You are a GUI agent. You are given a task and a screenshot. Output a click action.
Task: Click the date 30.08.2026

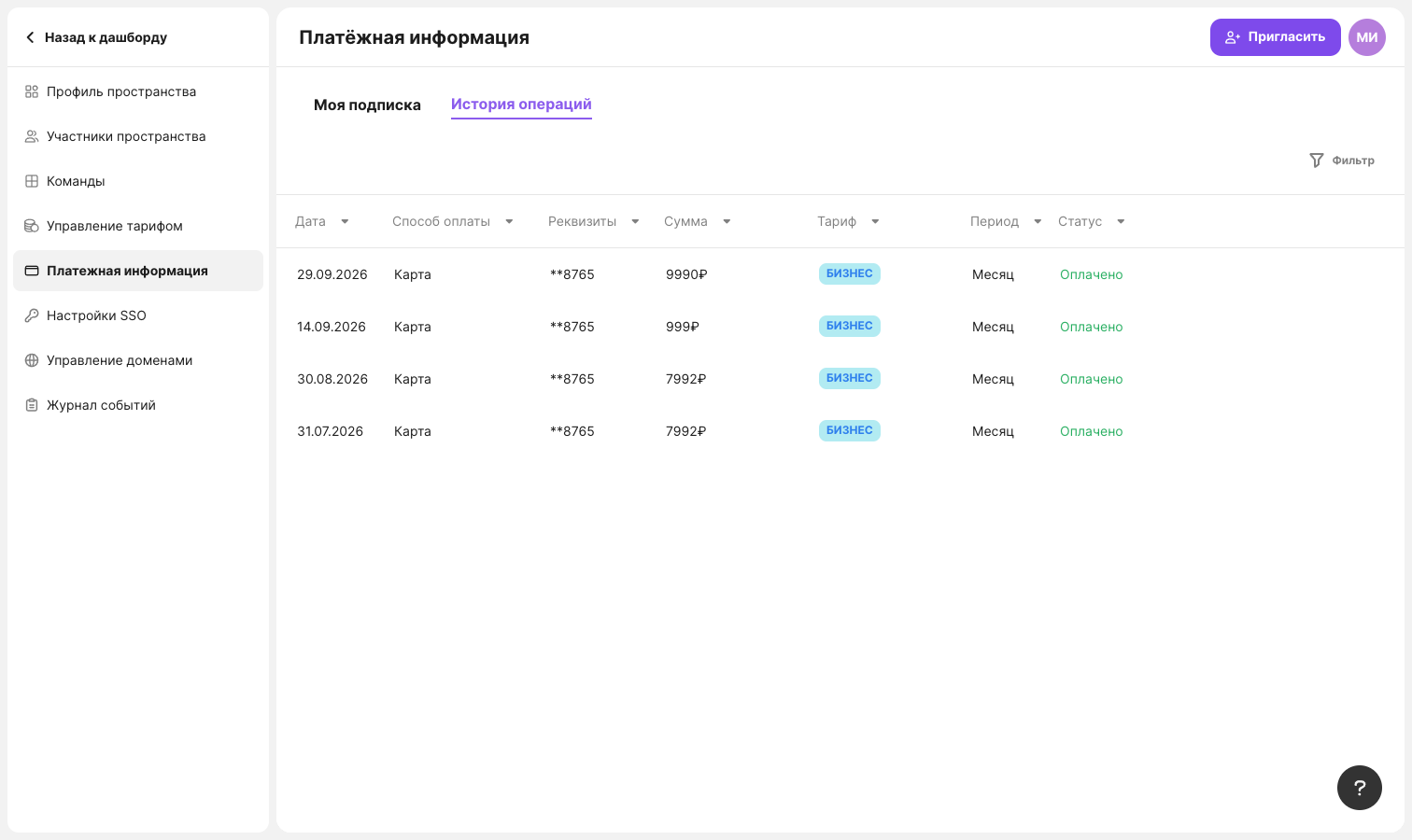tap(332, 379)
